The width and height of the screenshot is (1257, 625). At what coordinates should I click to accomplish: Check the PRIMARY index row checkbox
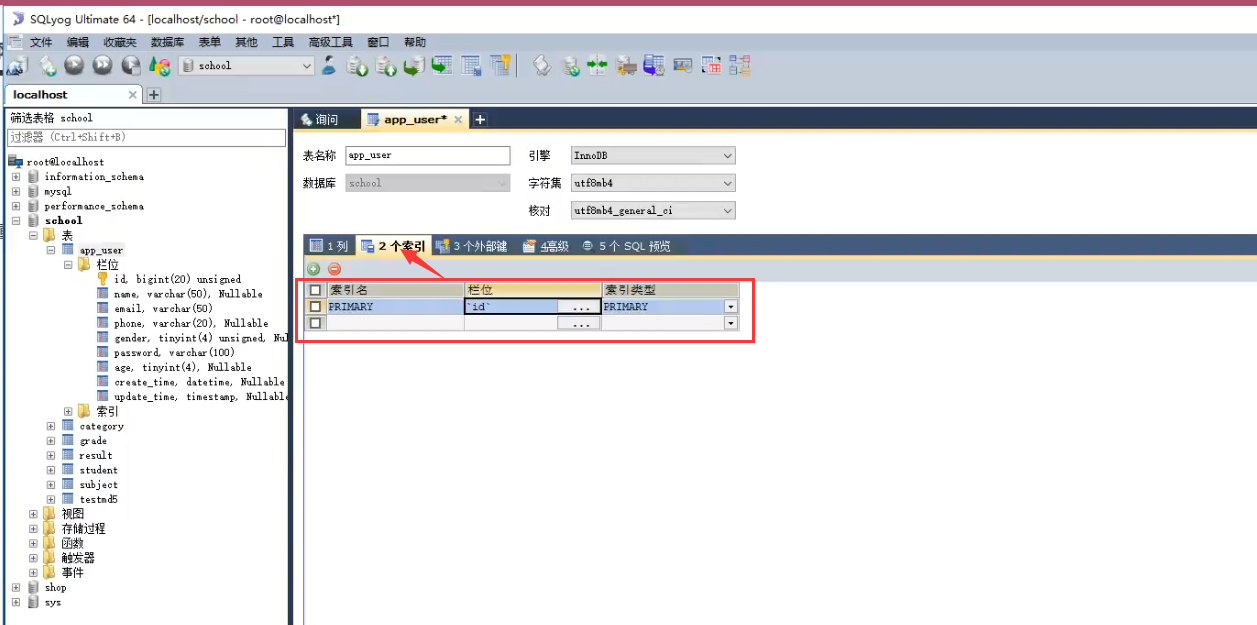tap(316, 307)
